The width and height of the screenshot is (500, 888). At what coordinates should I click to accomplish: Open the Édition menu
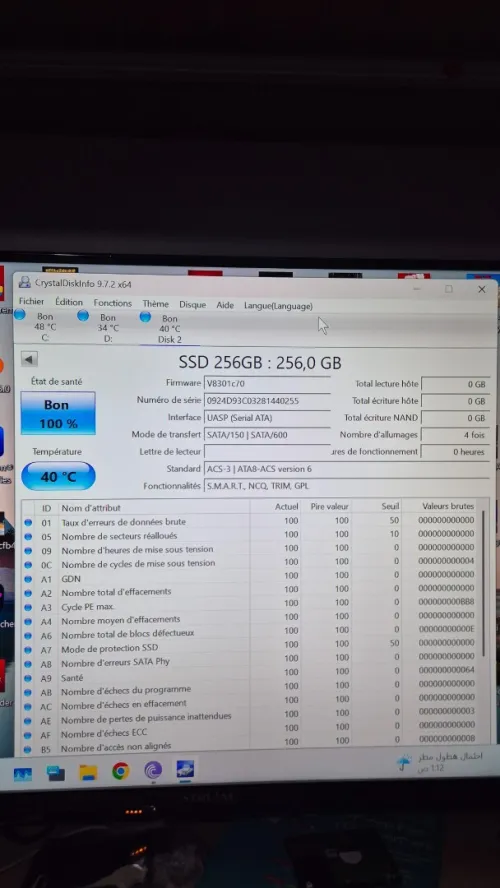click(69, 302)
